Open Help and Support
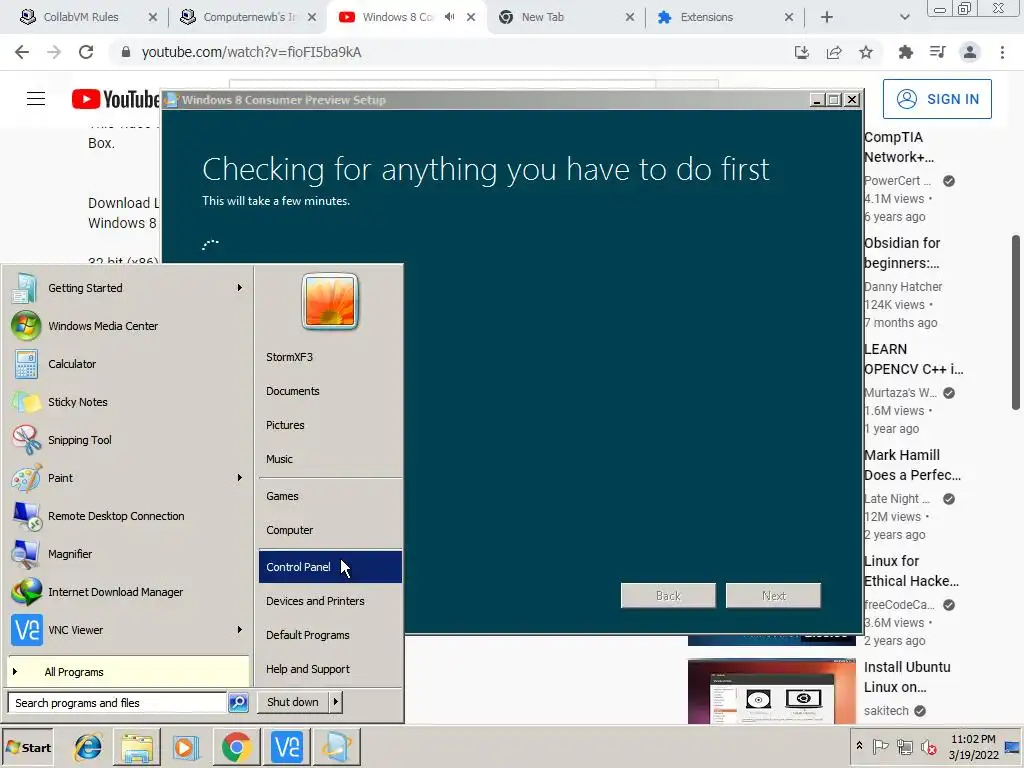The image size is (1024, 768). click(x=330, y=669)
